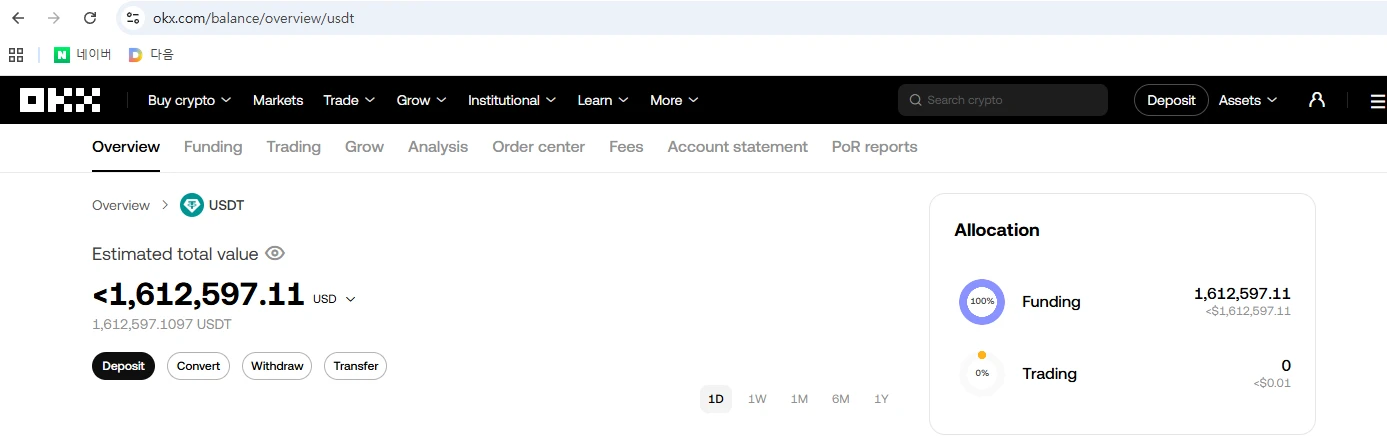Click the OKX logo in header
1387x437 pixels.
[x=60, y=100]
